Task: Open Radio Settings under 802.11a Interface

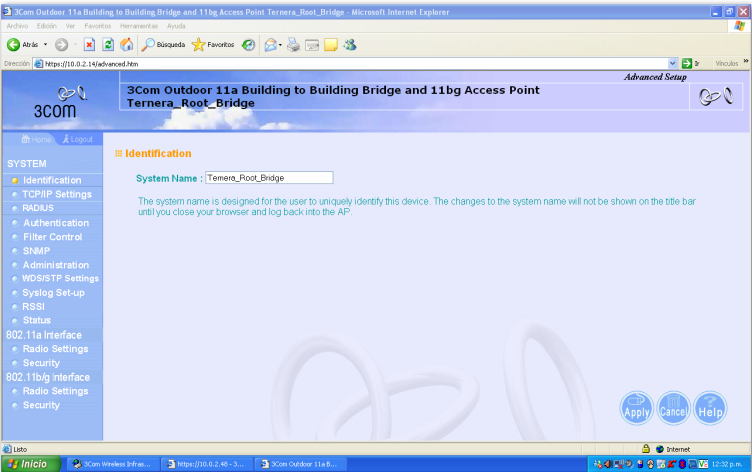Action: (55, 349)
